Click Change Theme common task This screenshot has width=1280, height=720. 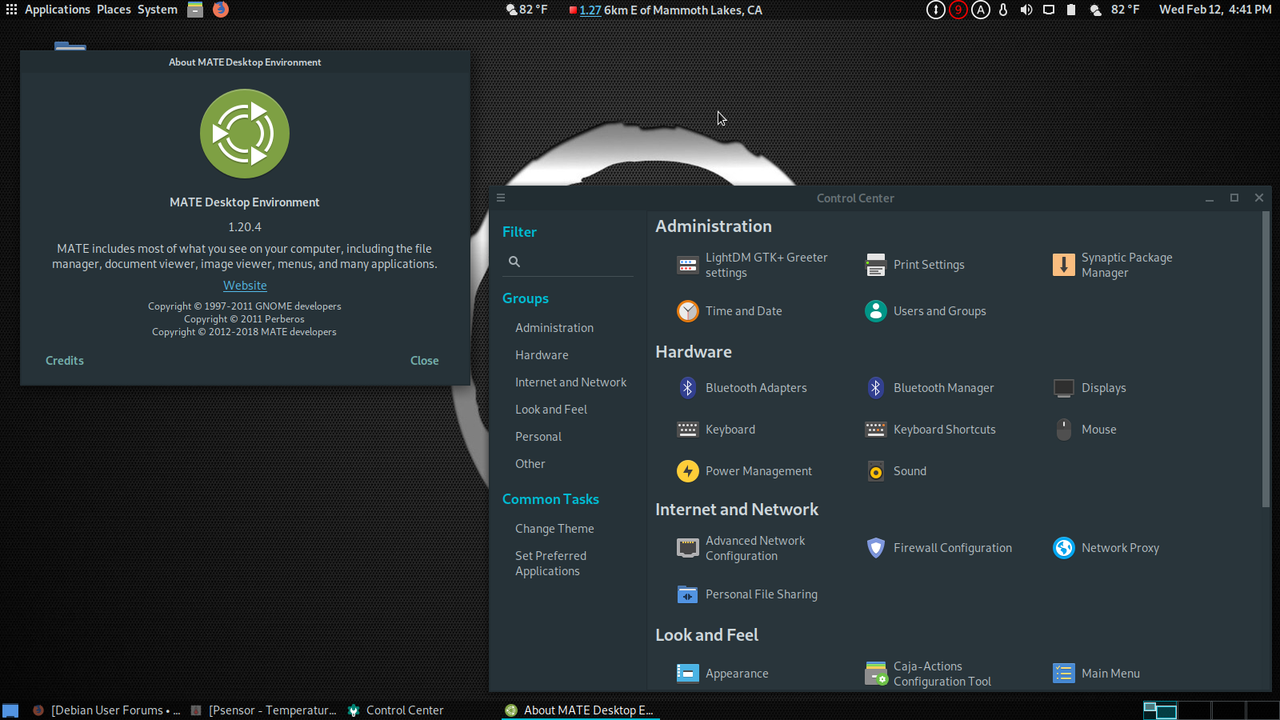tap(554, 529)
